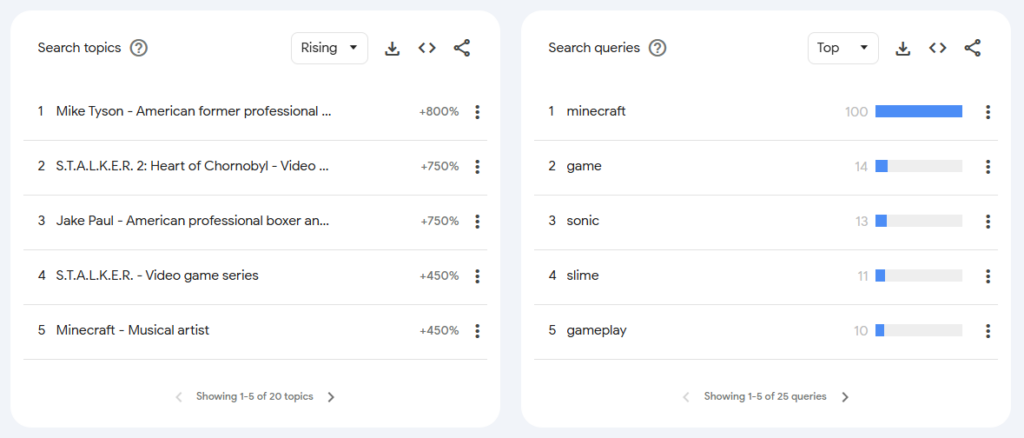Download the Search topics data as CSV

(x=392, y=48)
